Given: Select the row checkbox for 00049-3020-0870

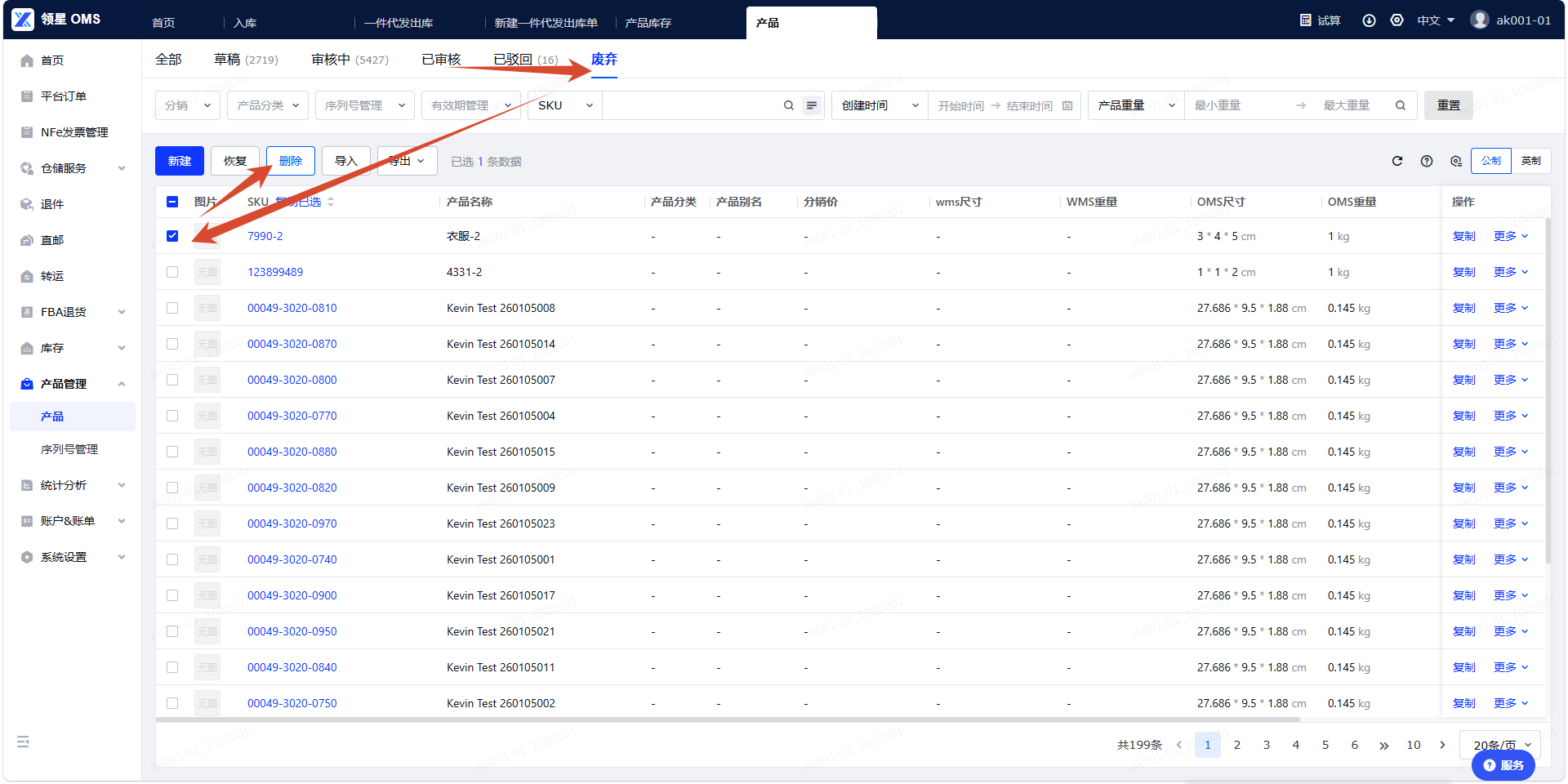Looking at the screenshot, I should (x=172, y=344).
